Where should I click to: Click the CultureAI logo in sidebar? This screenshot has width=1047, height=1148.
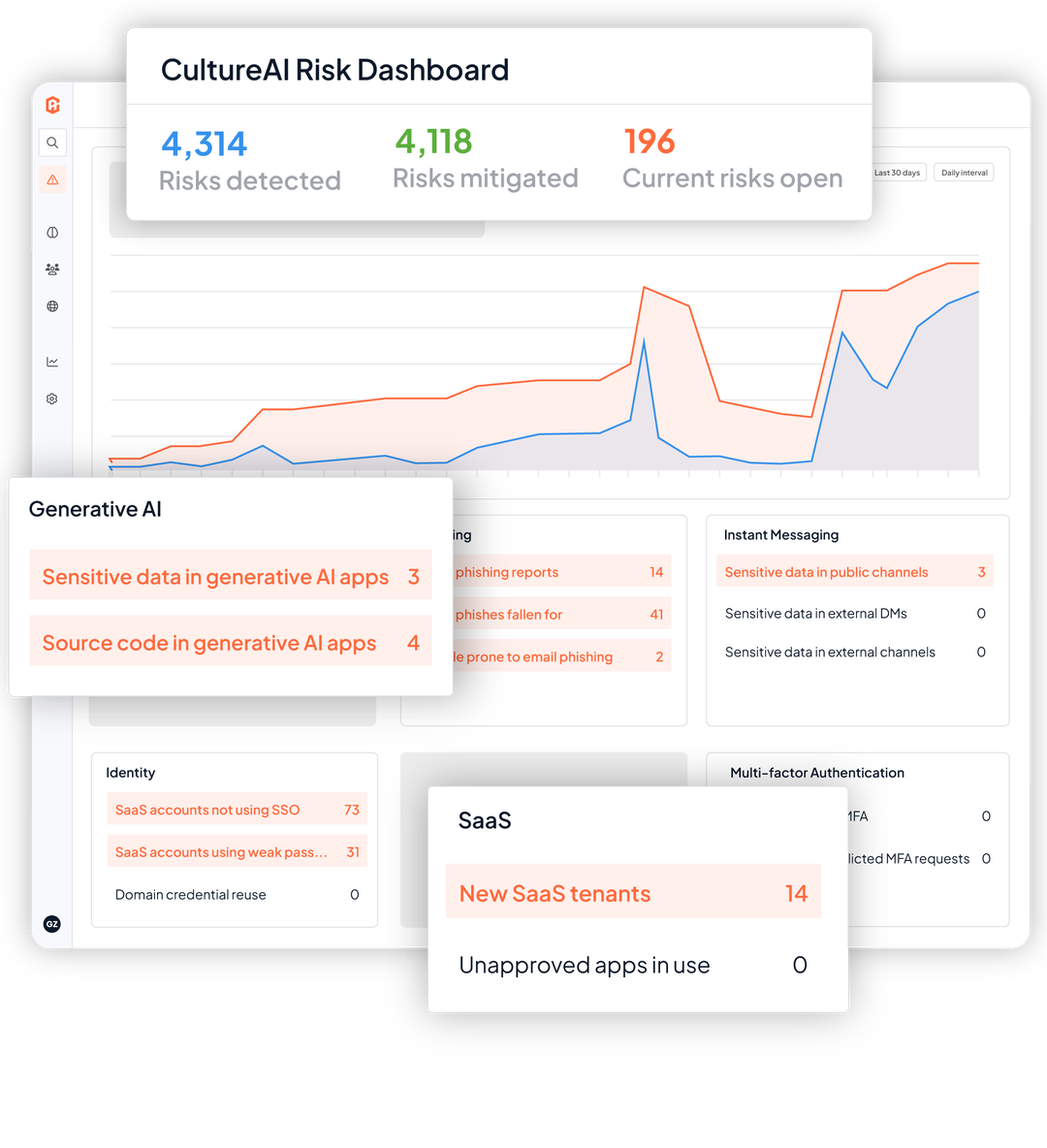tap(52, 106)
